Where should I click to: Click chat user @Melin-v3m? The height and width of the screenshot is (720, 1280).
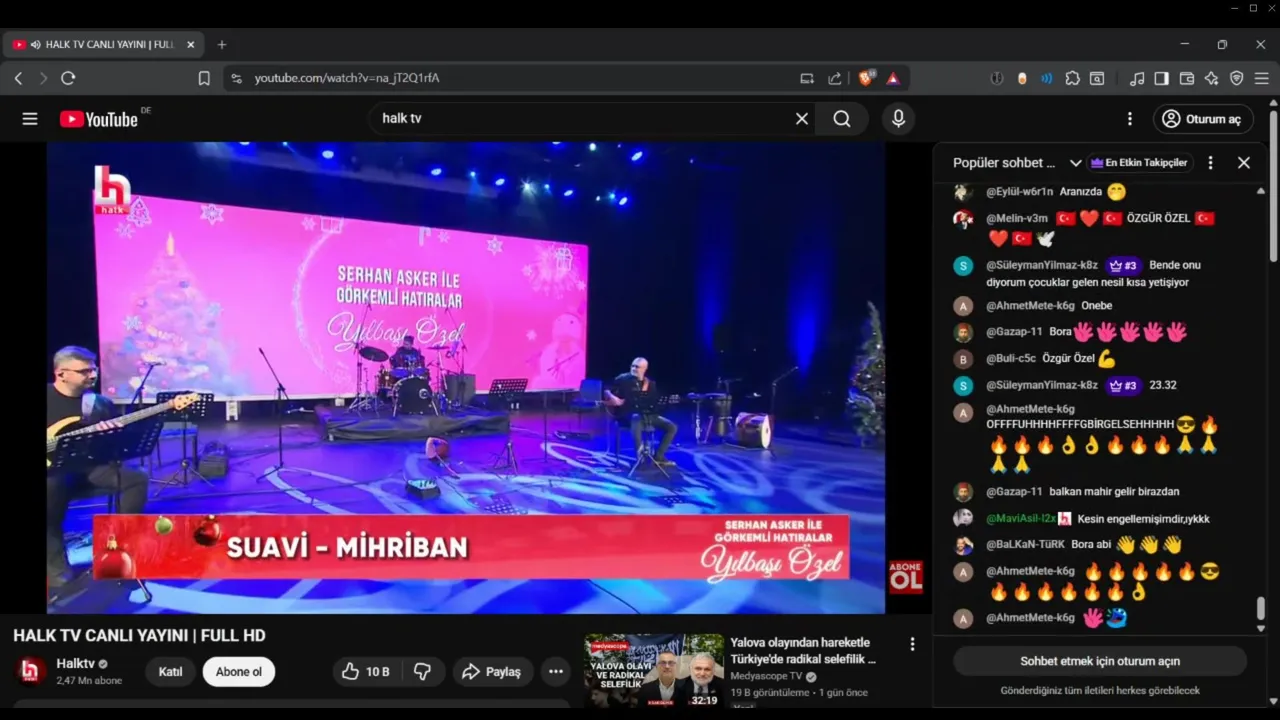(1017, 218)
